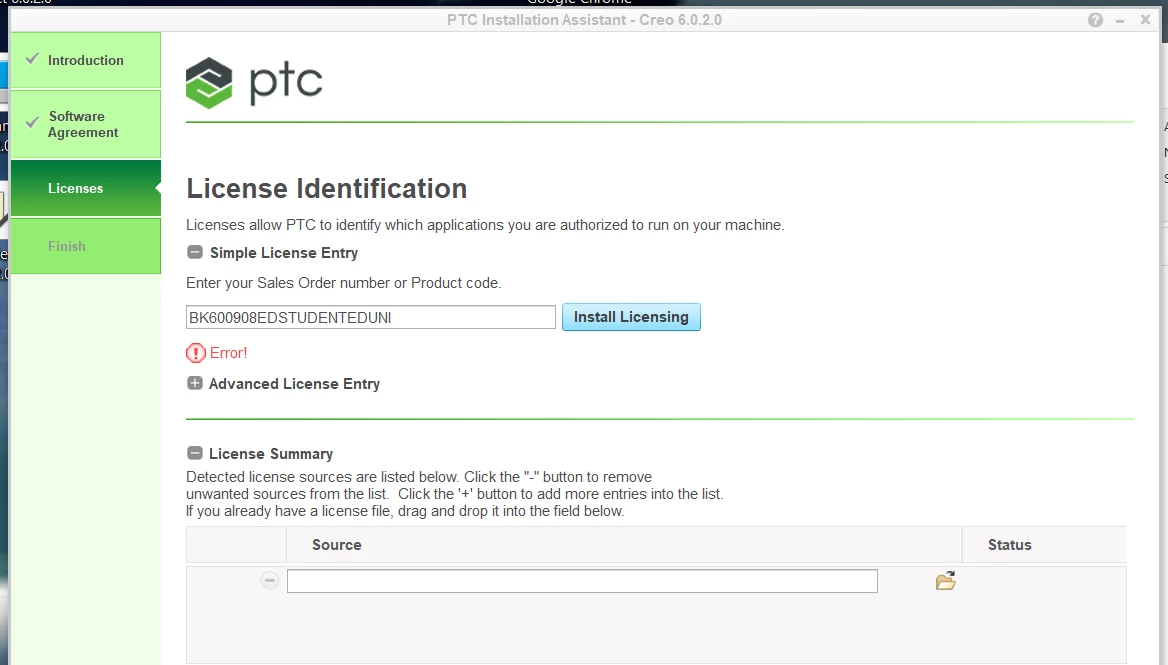Select the Finish step

[x=86, y=246]
